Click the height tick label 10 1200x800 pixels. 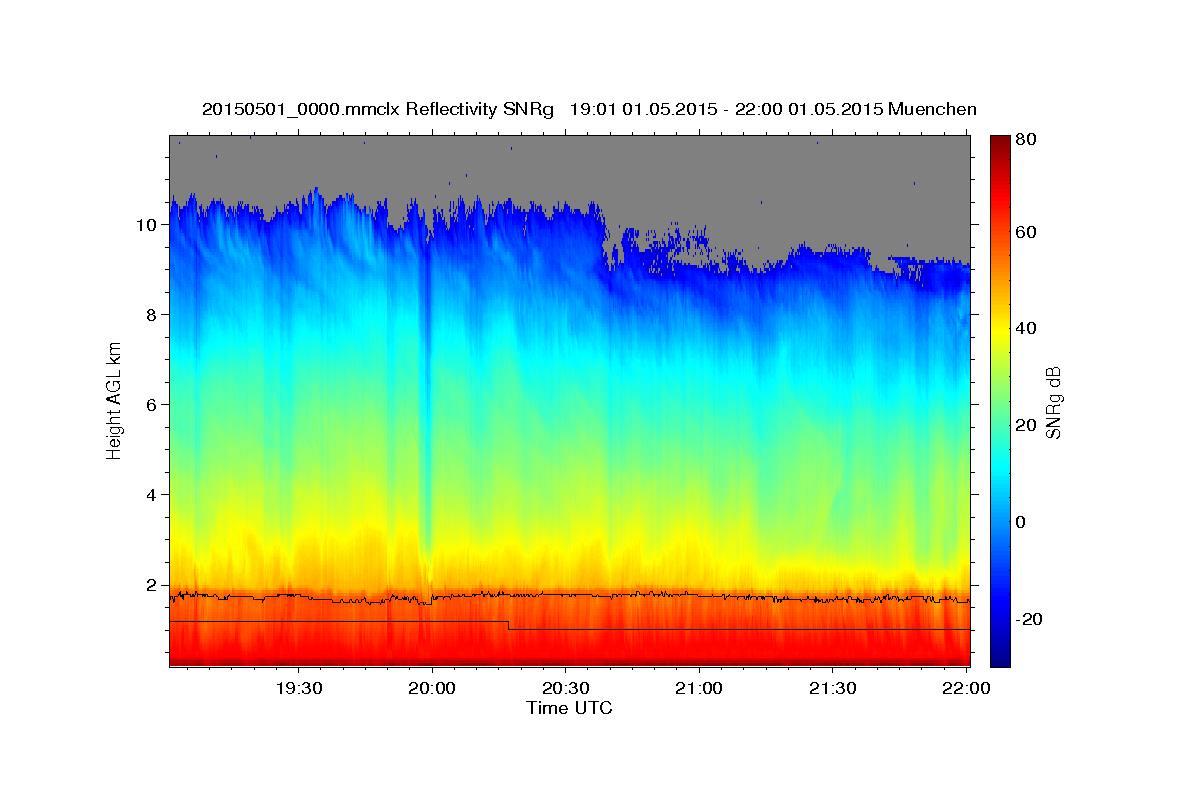click(x=147, y=224)
